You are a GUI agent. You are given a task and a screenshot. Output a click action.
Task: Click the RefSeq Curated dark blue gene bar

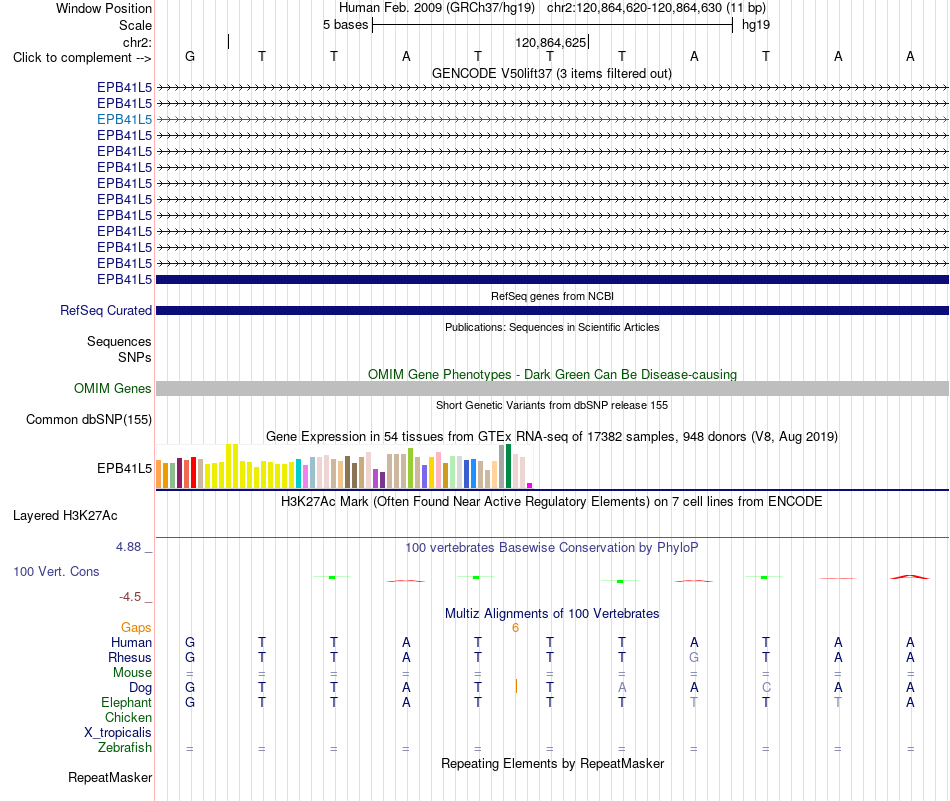coord(552,310)
